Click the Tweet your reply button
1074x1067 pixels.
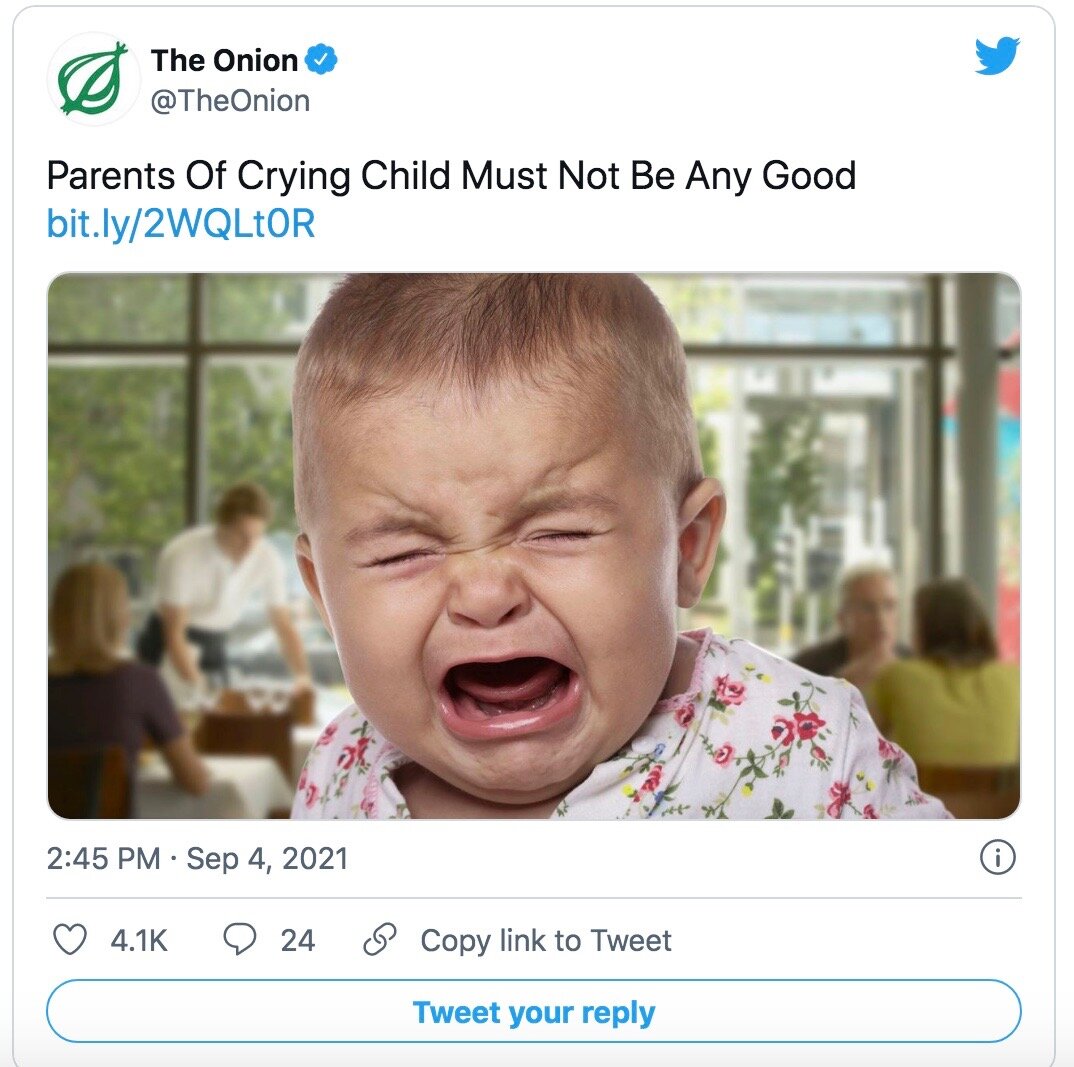pyautogui.click(x=534, y=1012)
